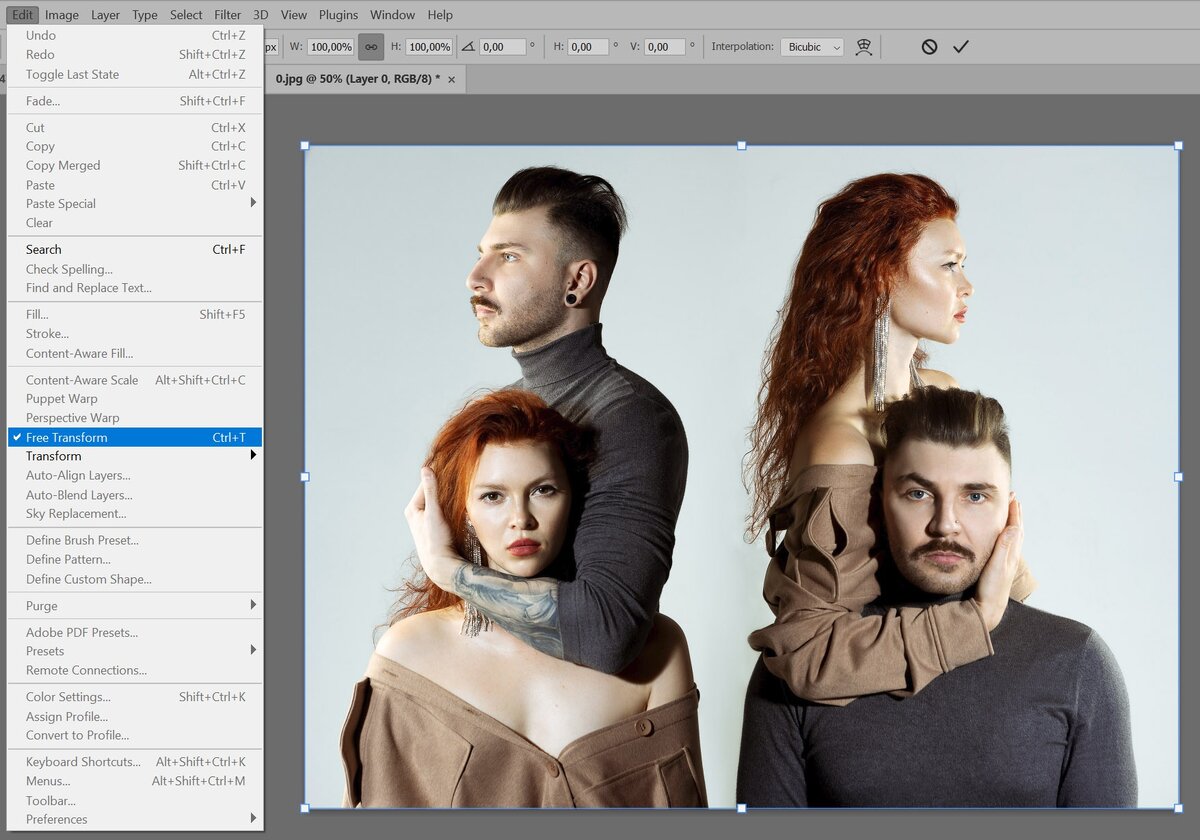Screen dimensions: 1200x840
Task: Click the top-left corner transform handle
Action: pyautogui.click(x=305, y=146)
